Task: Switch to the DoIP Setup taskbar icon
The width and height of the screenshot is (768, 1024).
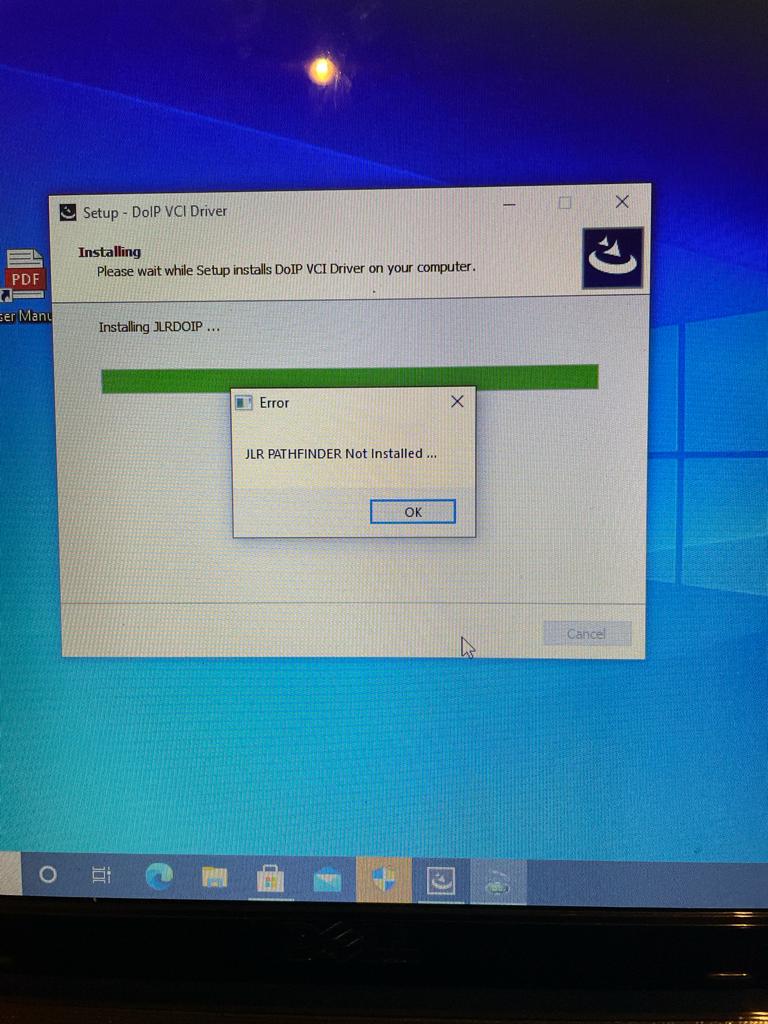Action: (x=441, y=880)
